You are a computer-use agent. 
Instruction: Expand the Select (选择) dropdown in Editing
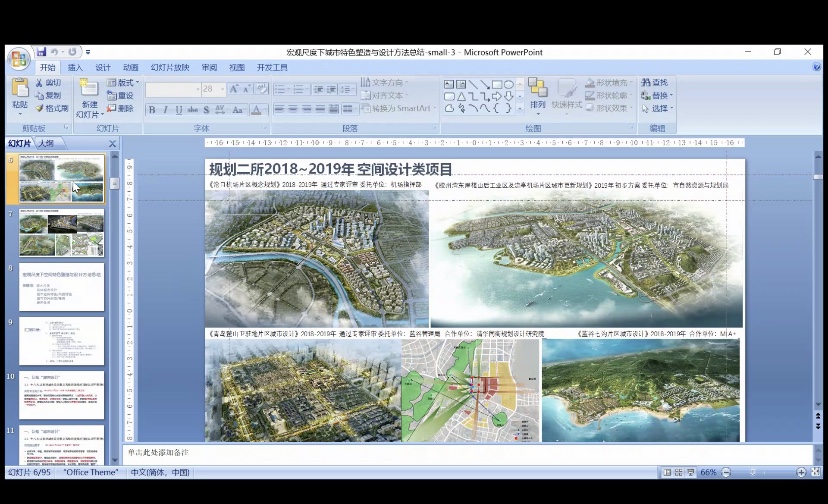(x=661, y=108)
